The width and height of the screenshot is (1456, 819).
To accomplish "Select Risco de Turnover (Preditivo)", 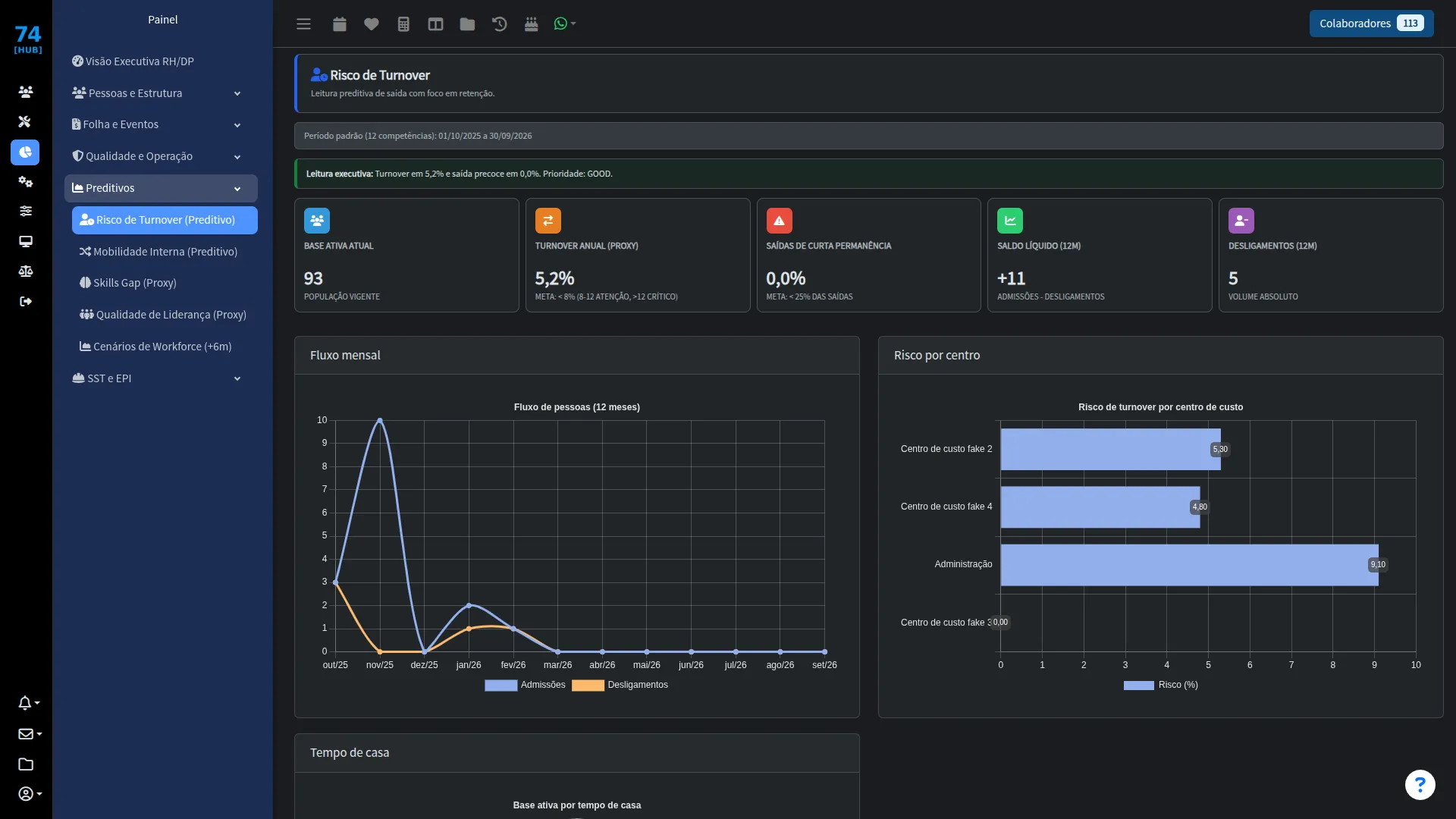I will coord(165,220).
